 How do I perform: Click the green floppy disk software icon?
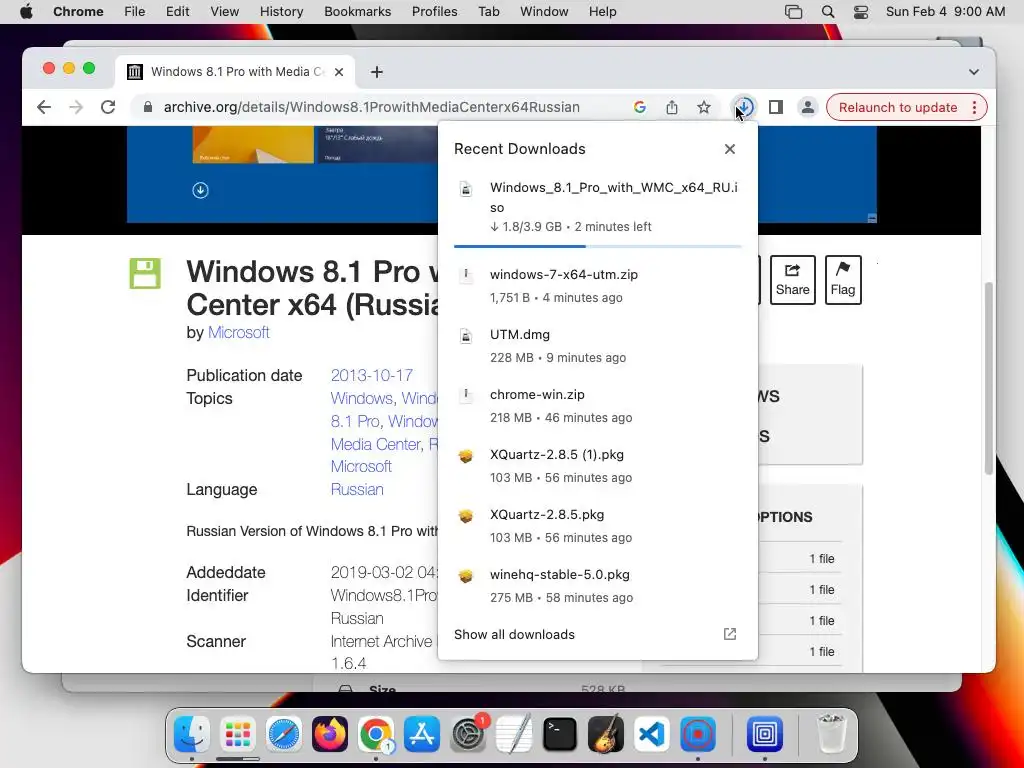point(145,274)
